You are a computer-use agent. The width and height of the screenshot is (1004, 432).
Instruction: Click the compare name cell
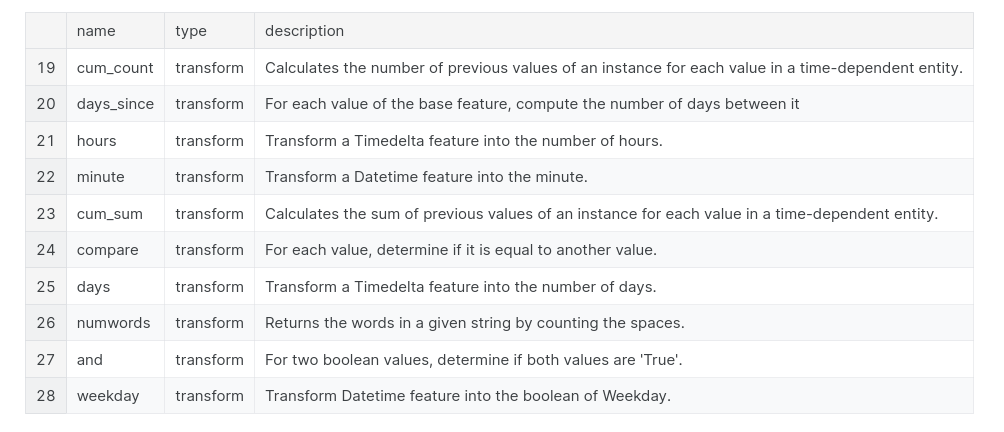coord(107,250)
